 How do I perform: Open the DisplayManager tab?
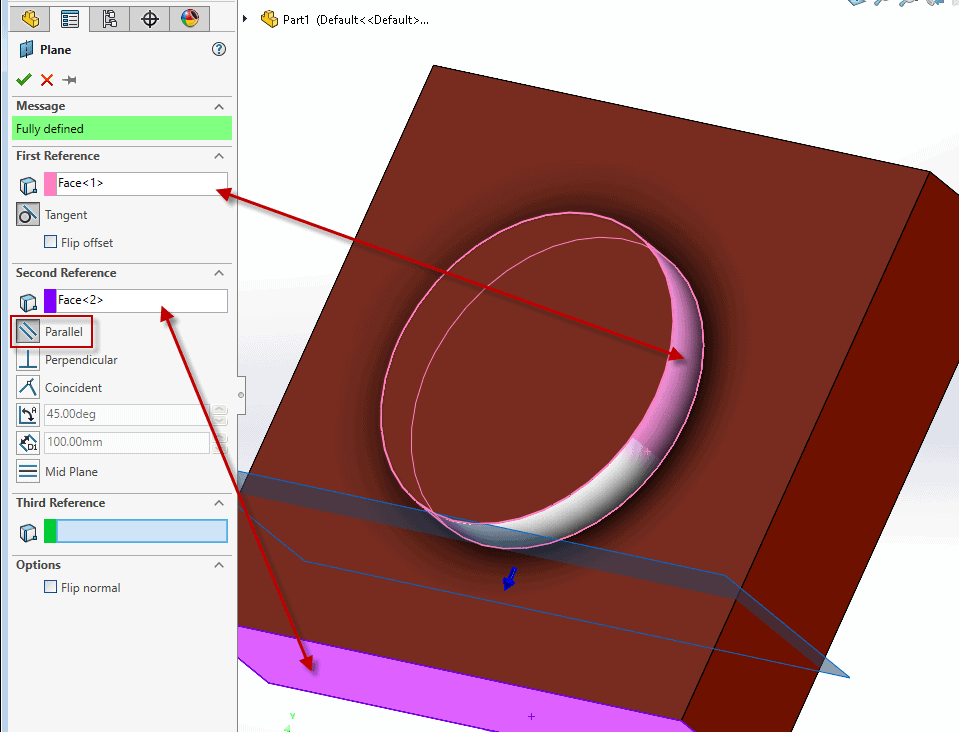click(x=188, y=18)
